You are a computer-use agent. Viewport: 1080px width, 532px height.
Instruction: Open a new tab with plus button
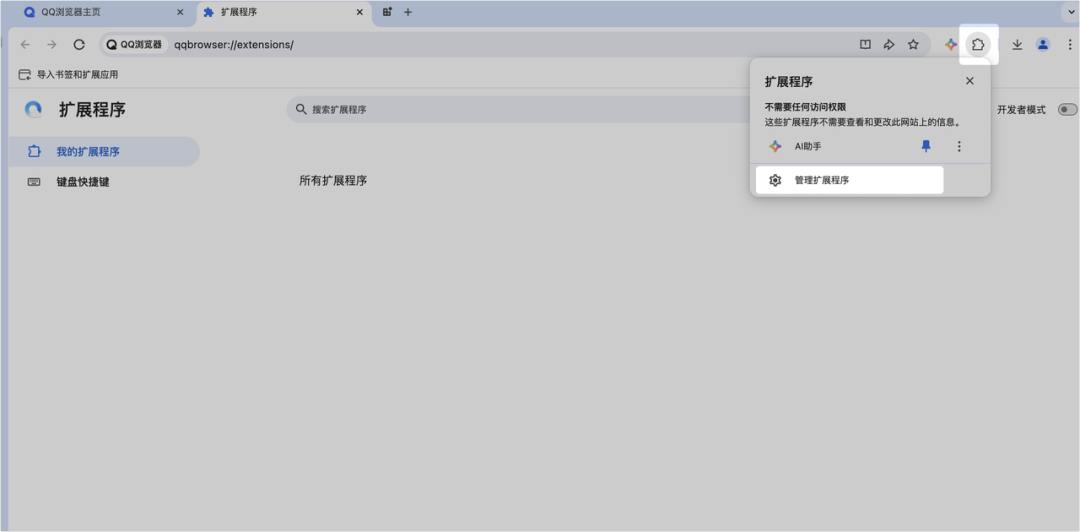pyautogui.click(x=408, y=12)
